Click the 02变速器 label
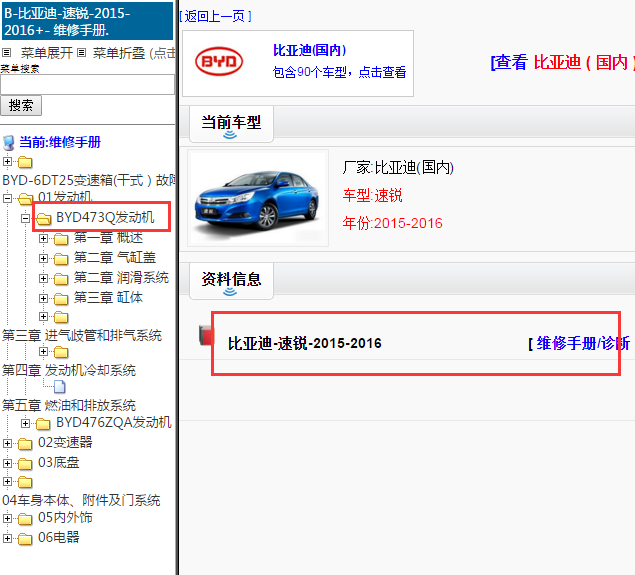This screenshot has height=575, width=635. coord(65,442)
